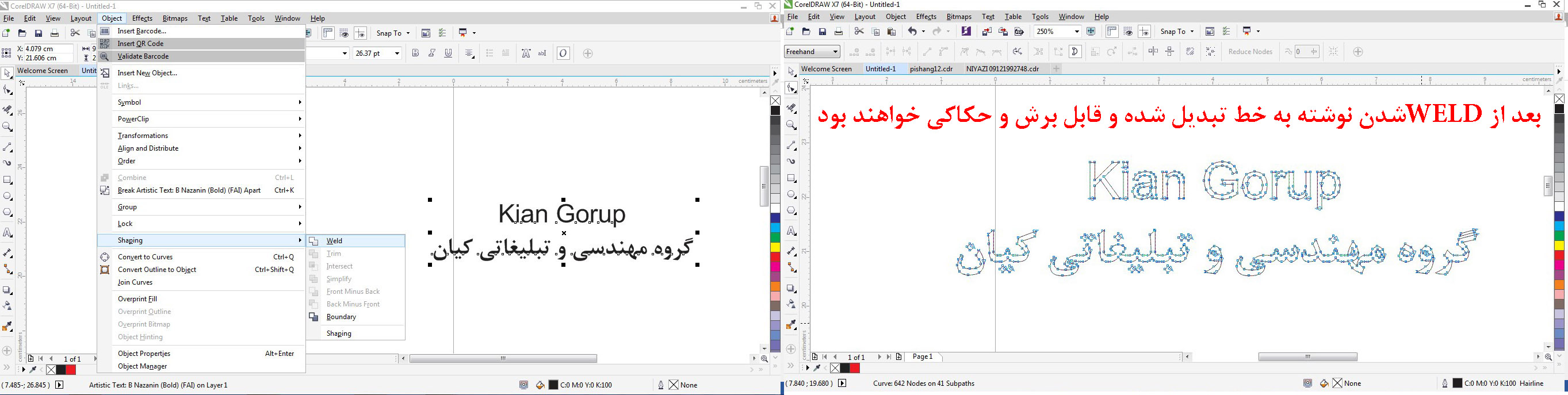This screenshot has height=395, width=1568.
Task: Pick green swatch in right window palette
Action: click(1559, 236)
